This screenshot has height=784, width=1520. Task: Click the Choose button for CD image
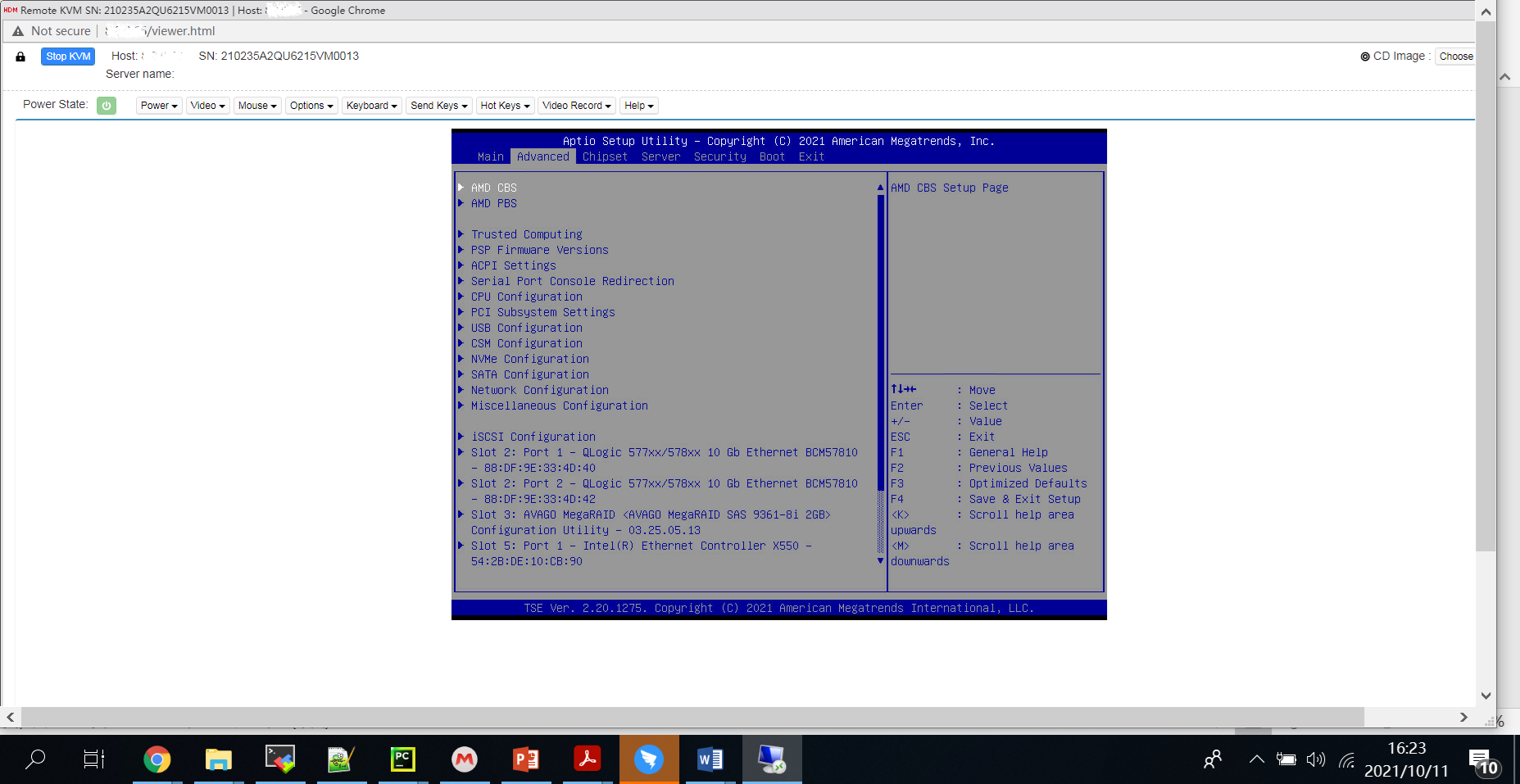(x=1455, y=57)
